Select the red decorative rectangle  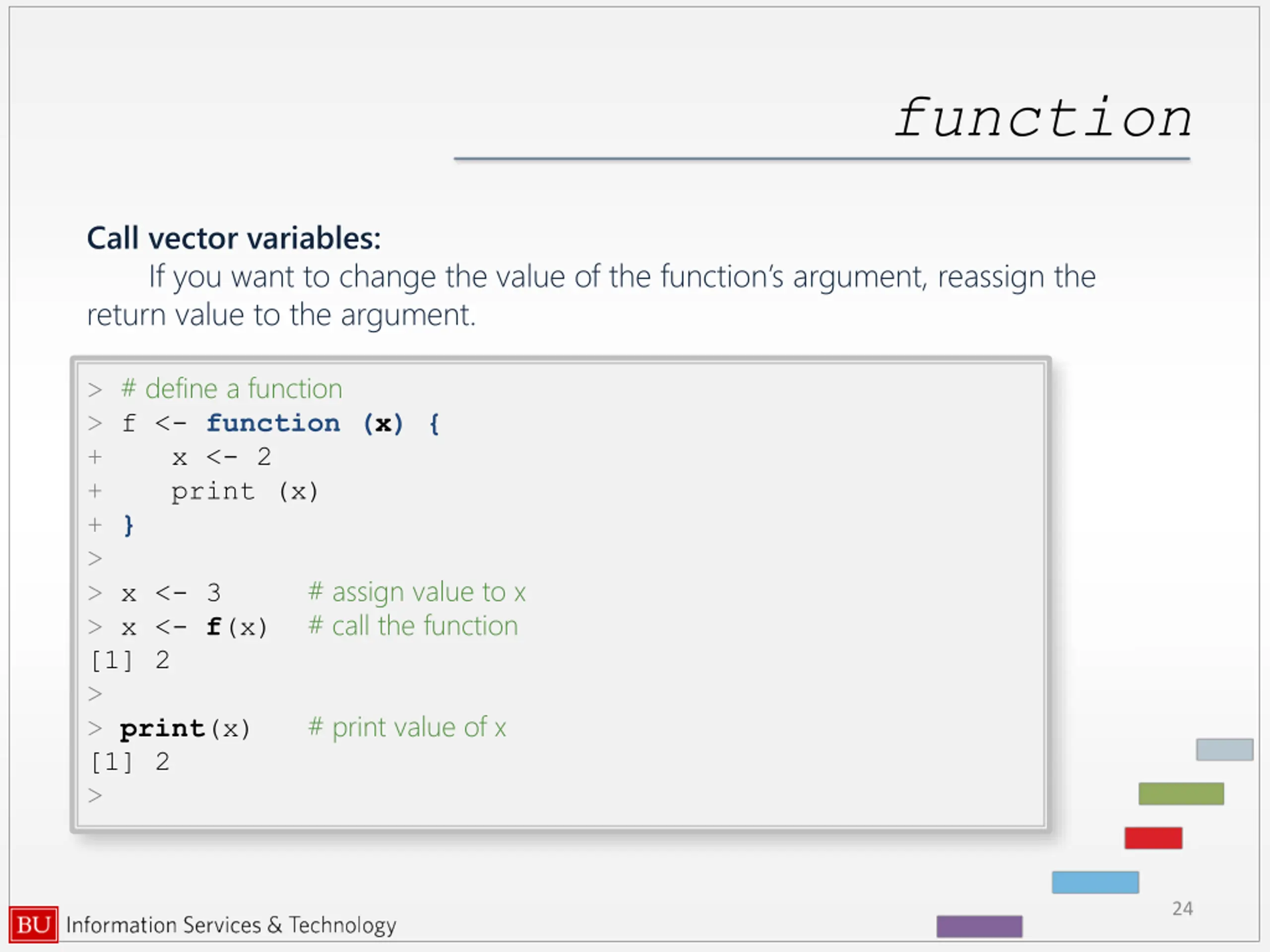point(1153,838)
